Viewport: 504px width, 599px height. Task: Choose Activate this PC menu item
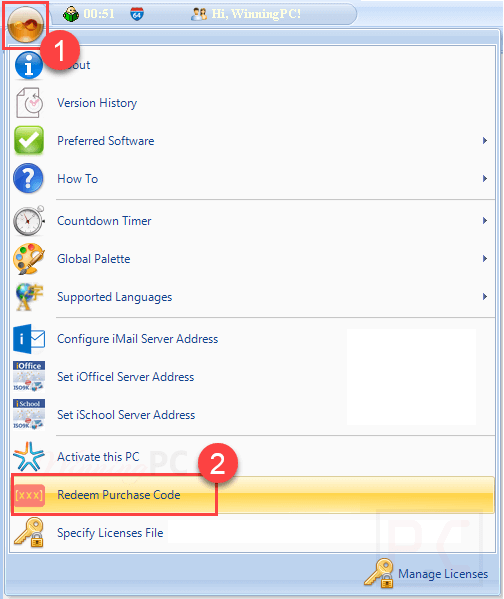coord(253,457)
